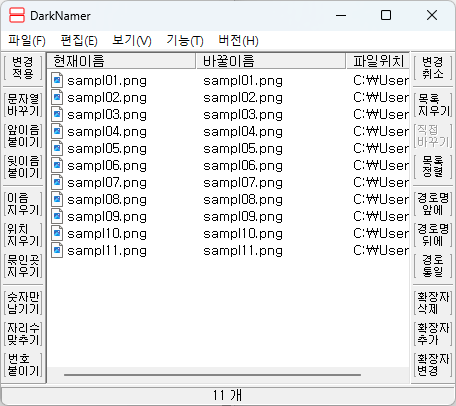
Task: Click new name sampl06.png in 바꿀이름 column
Action: click(x=243, y=166)
